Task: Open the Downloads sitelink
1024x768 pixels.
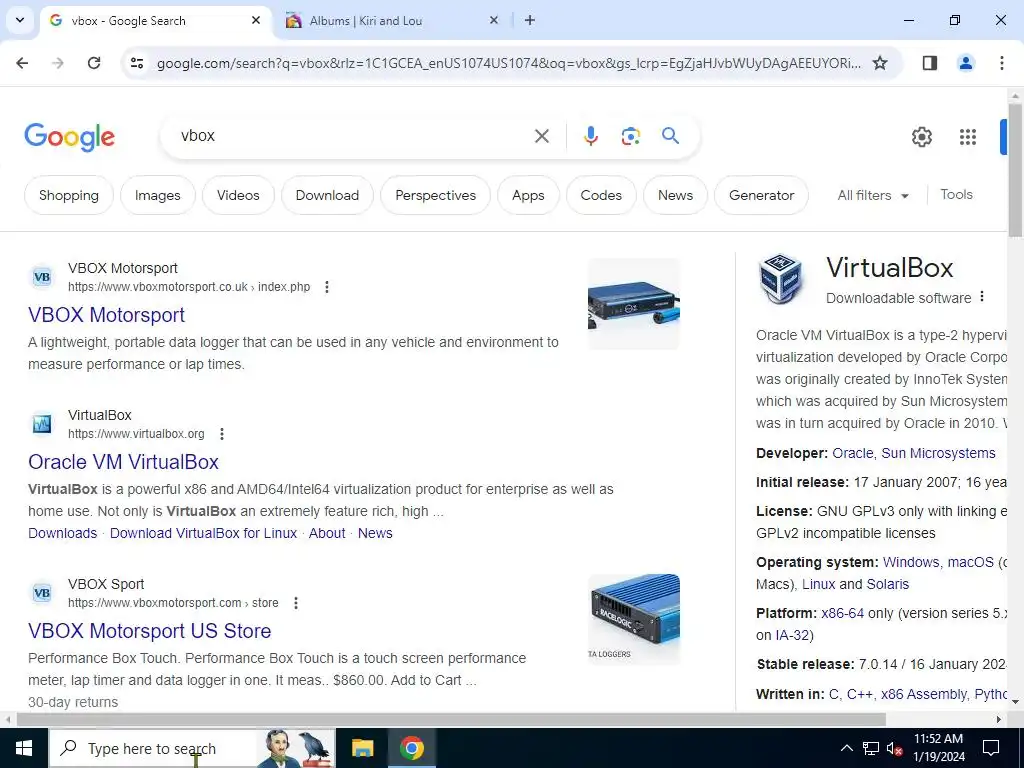Action: [x=63, y=533]
